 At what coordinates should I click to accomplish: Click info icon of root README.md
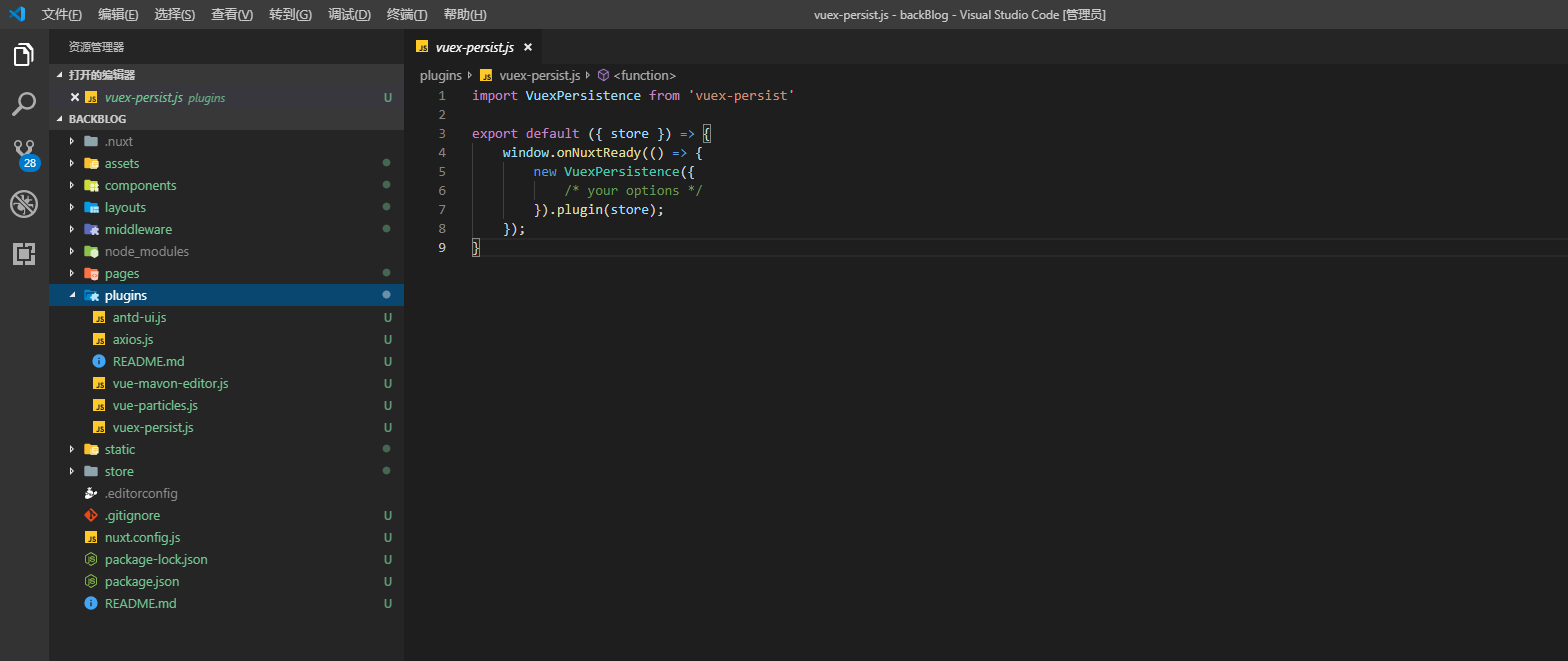coord(91,603)
